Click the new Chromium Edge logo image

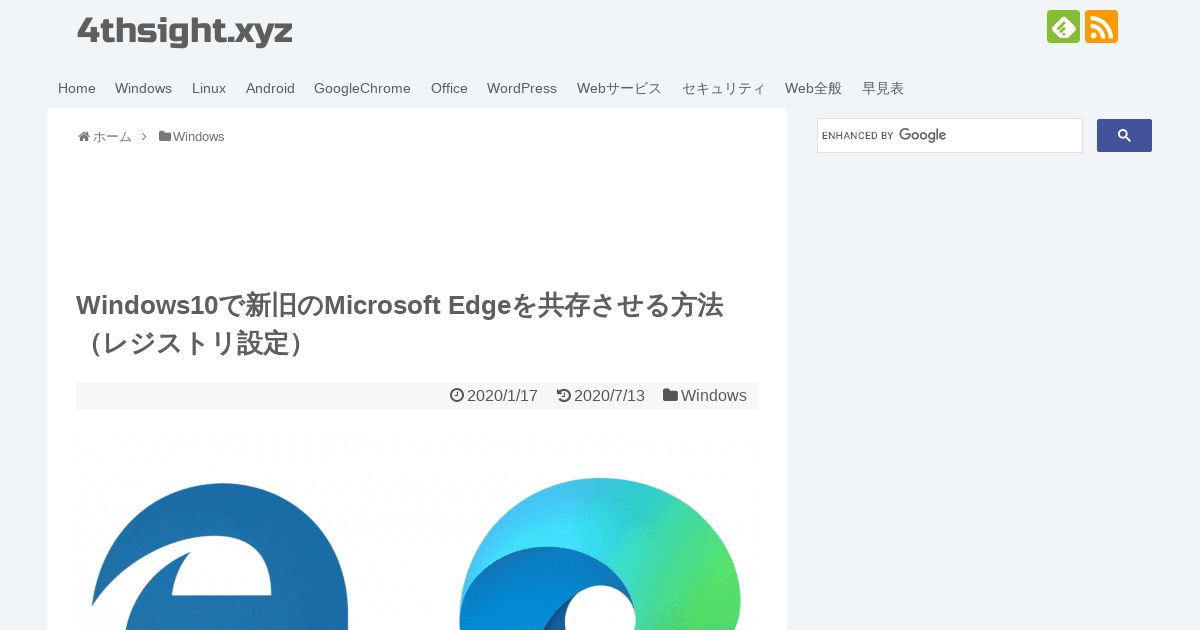click(600, 554)
